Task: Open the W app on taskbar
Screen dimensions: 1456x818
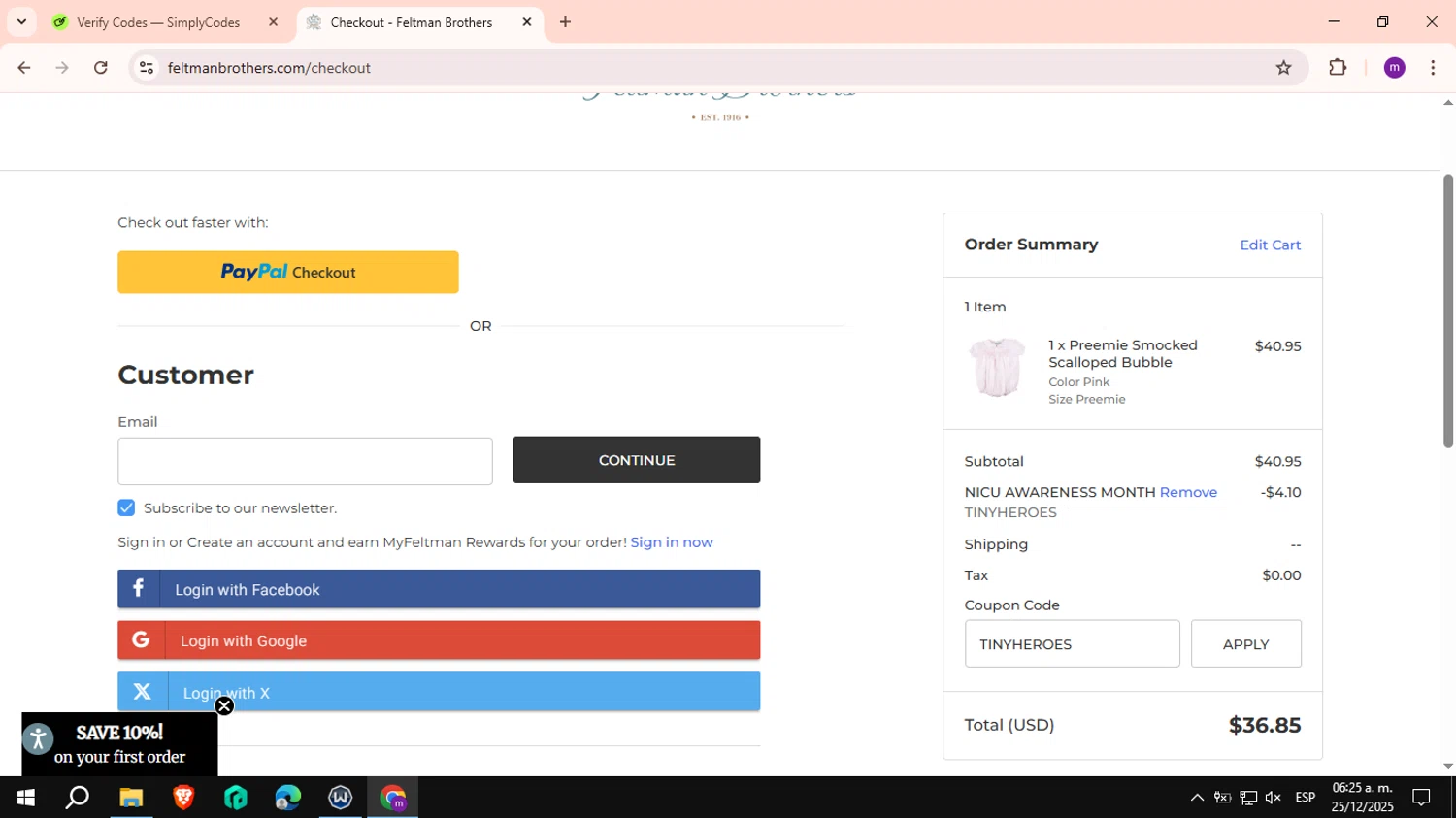Action: (x=341, y=798)
